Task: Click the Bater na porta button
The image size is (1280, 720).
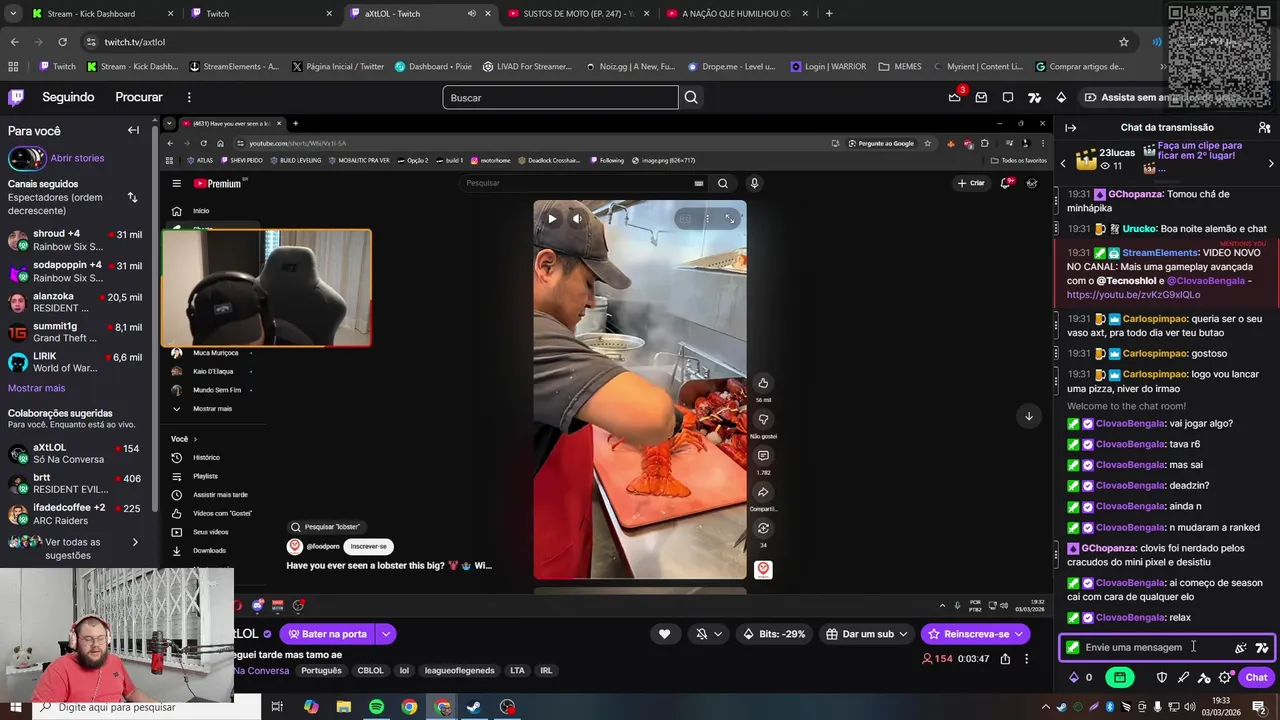Action: point(327,634)
